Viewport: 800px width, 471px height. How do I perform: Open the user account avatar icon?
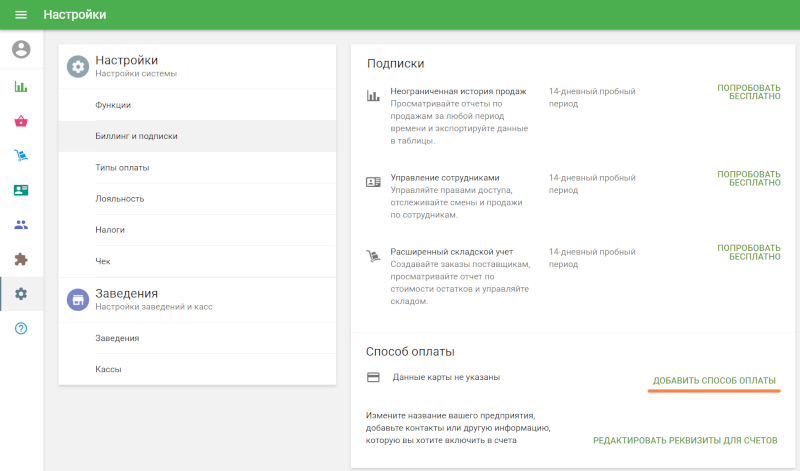click(21, 49)
